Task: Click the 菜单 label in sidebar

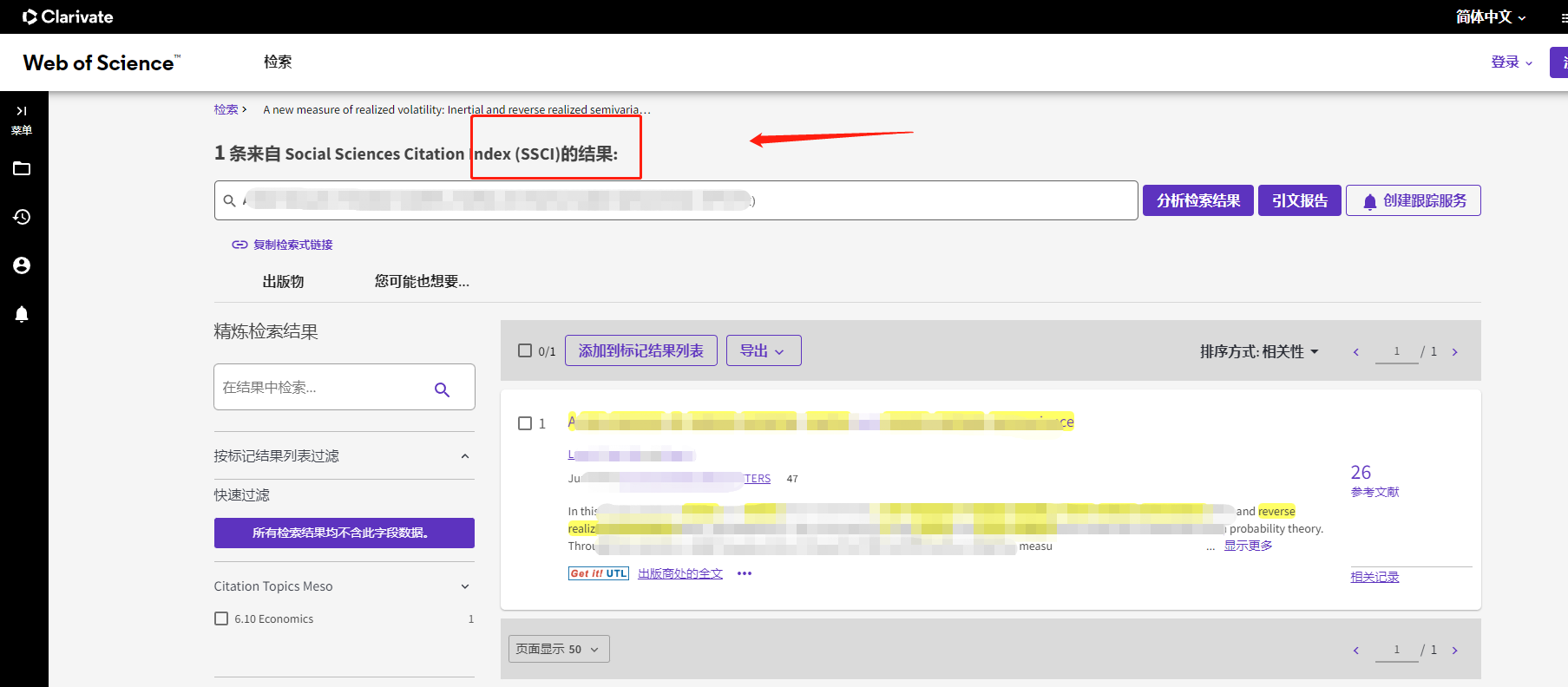Action: (x=22, y=130)
